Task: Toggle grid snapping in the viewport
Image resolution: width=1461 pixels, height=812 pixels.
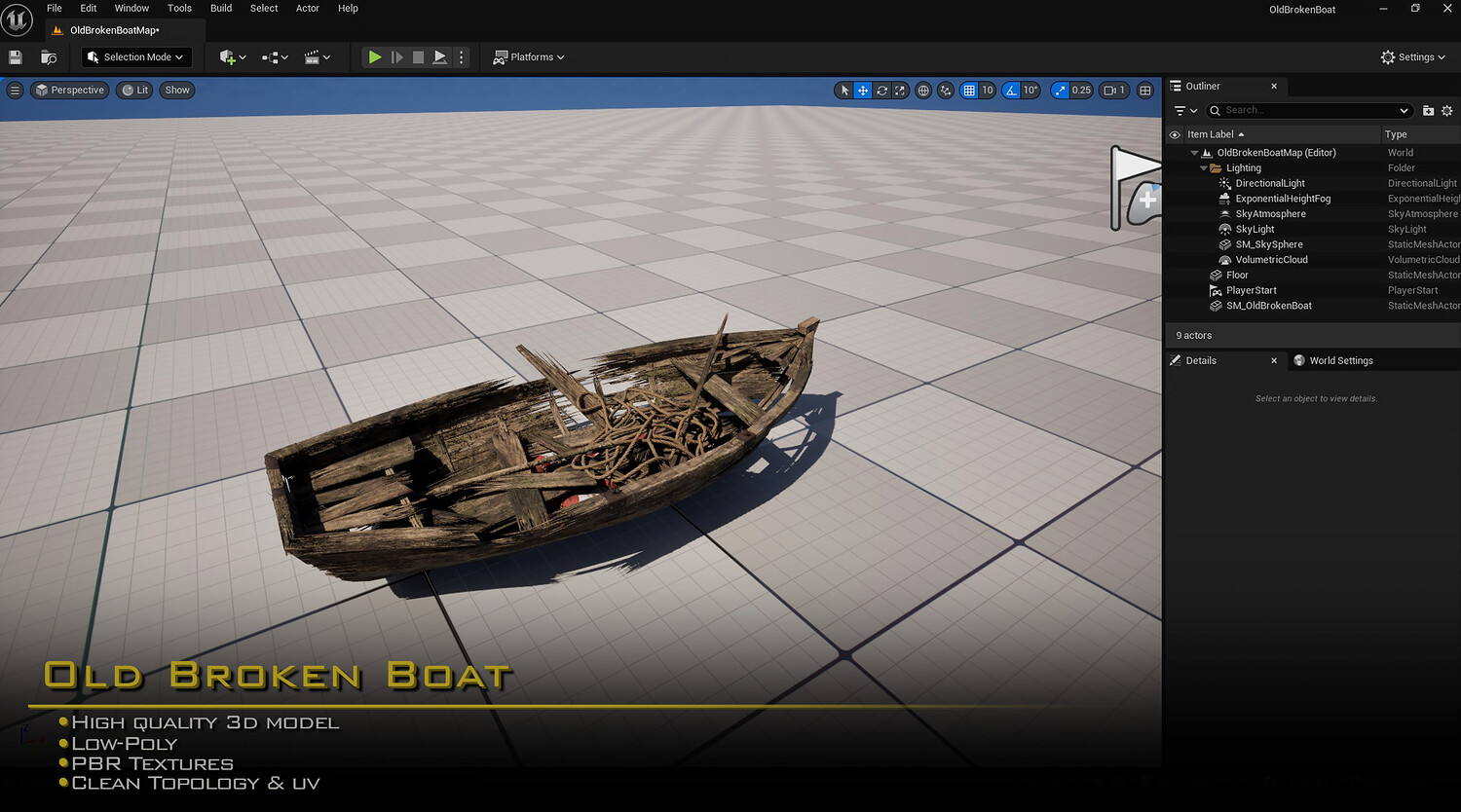Action: [x=968, y=91]
